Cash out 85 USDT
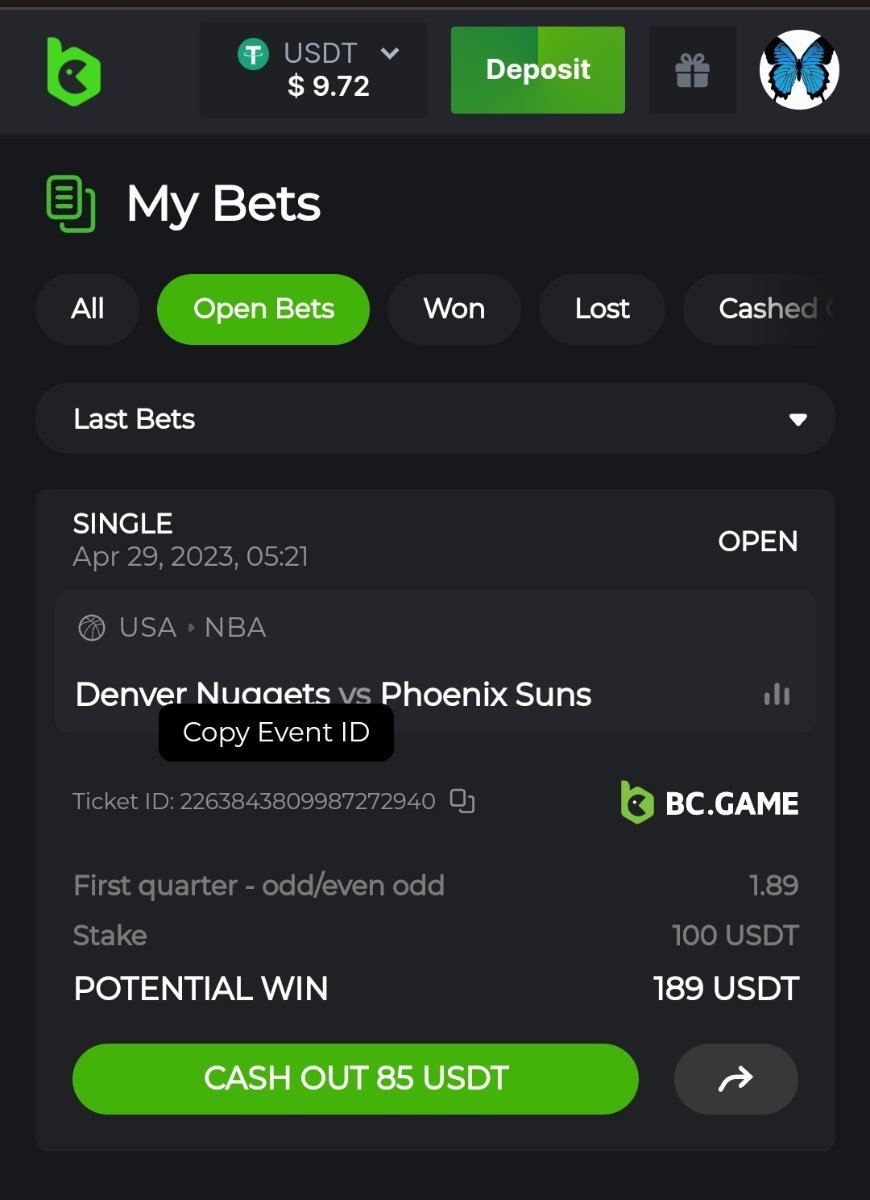 click(x=356, y=1079)
